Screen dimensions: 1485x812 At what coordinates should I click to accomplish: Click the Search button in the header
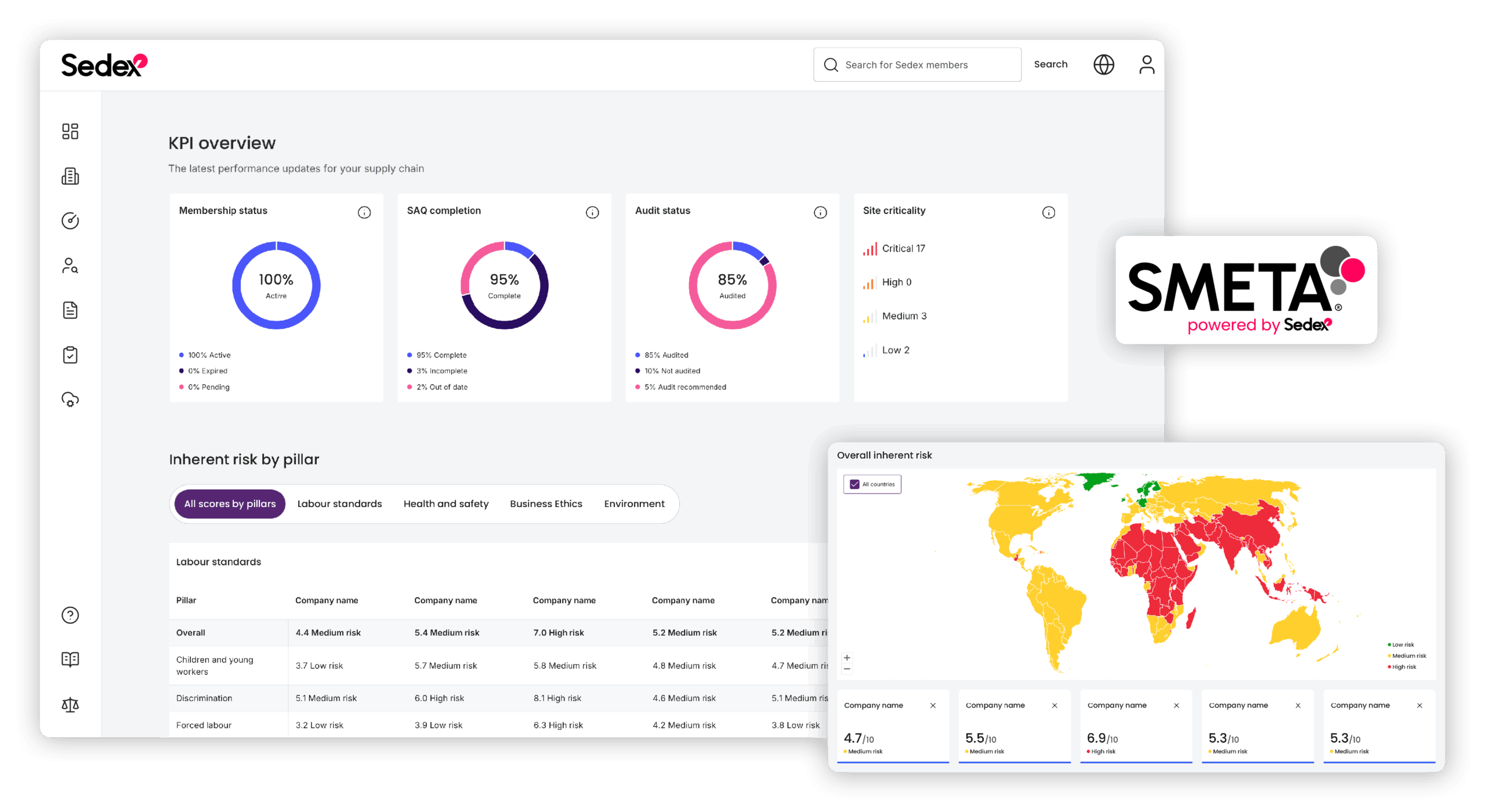pos(1051,64)
